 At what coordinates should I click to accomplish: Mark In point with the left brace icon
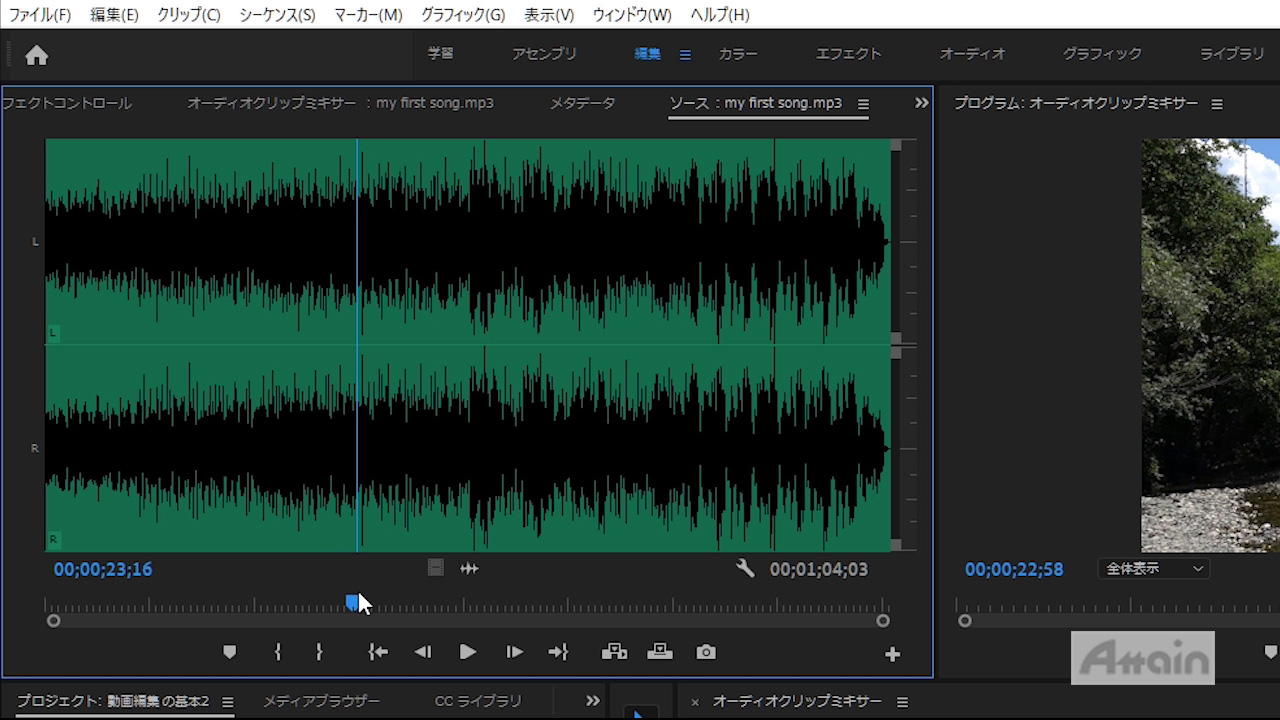tap(278, 652)
